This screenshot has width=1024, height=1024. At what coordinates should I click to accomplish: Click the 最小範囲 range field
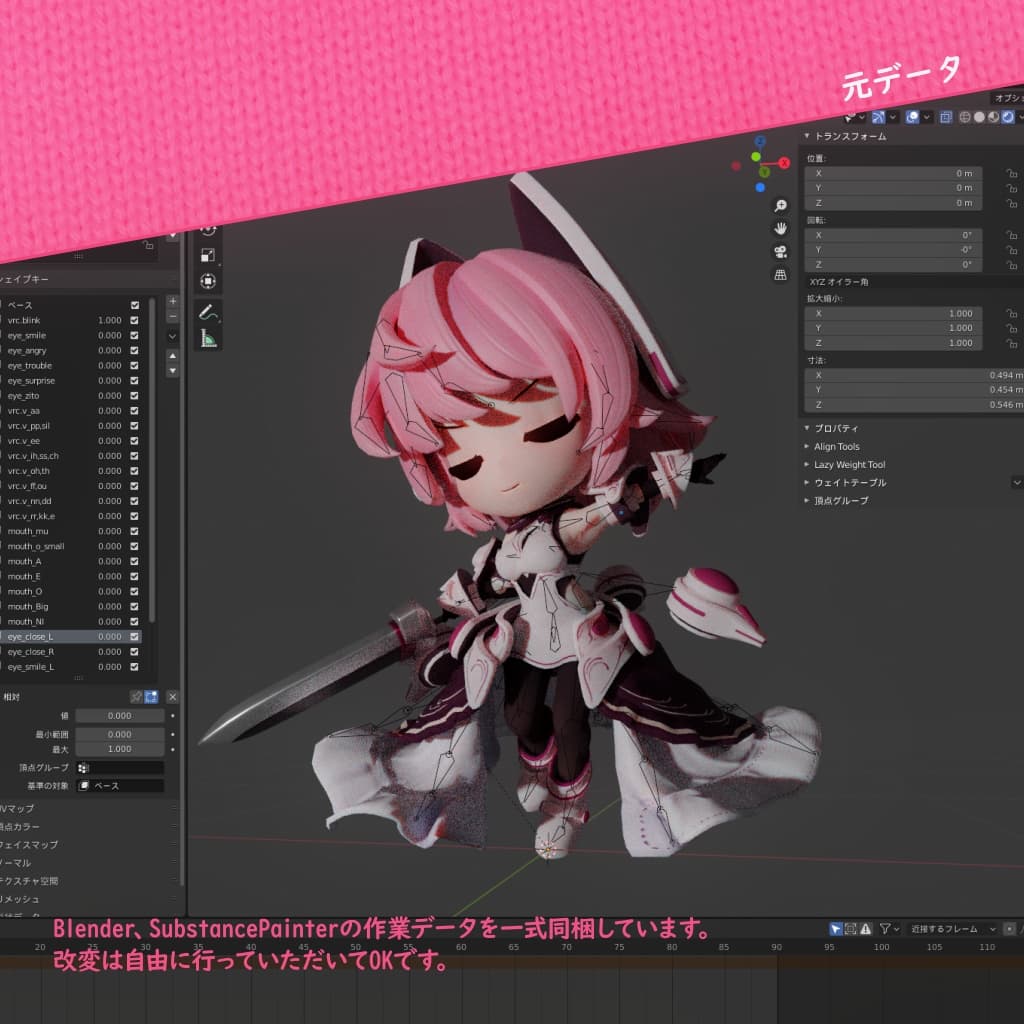coord(120,734)
